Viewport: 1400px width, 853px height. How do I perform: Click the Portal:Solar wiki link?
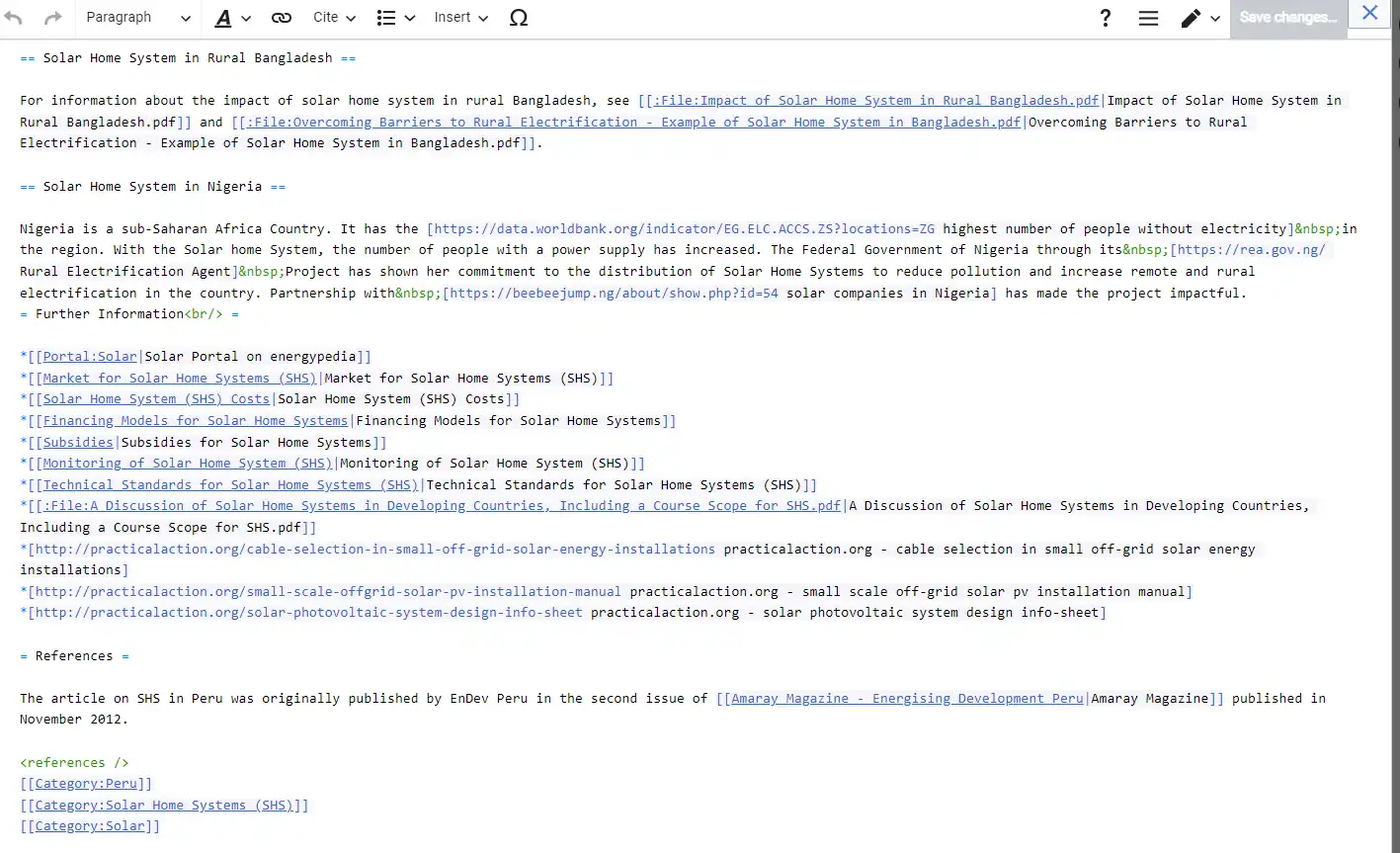[x=90, y=357]
